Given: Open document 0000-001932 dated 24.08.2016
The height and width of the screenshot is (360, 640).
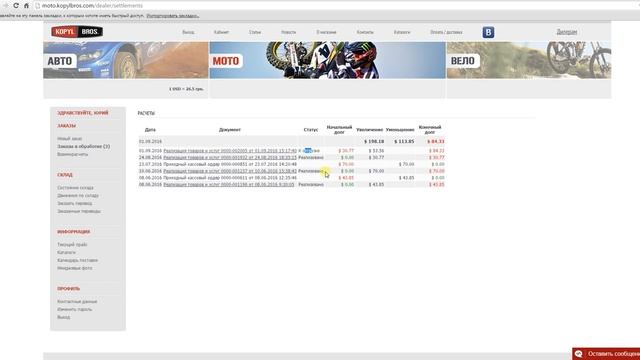Looking at the screenshot, I should [230, 157].
